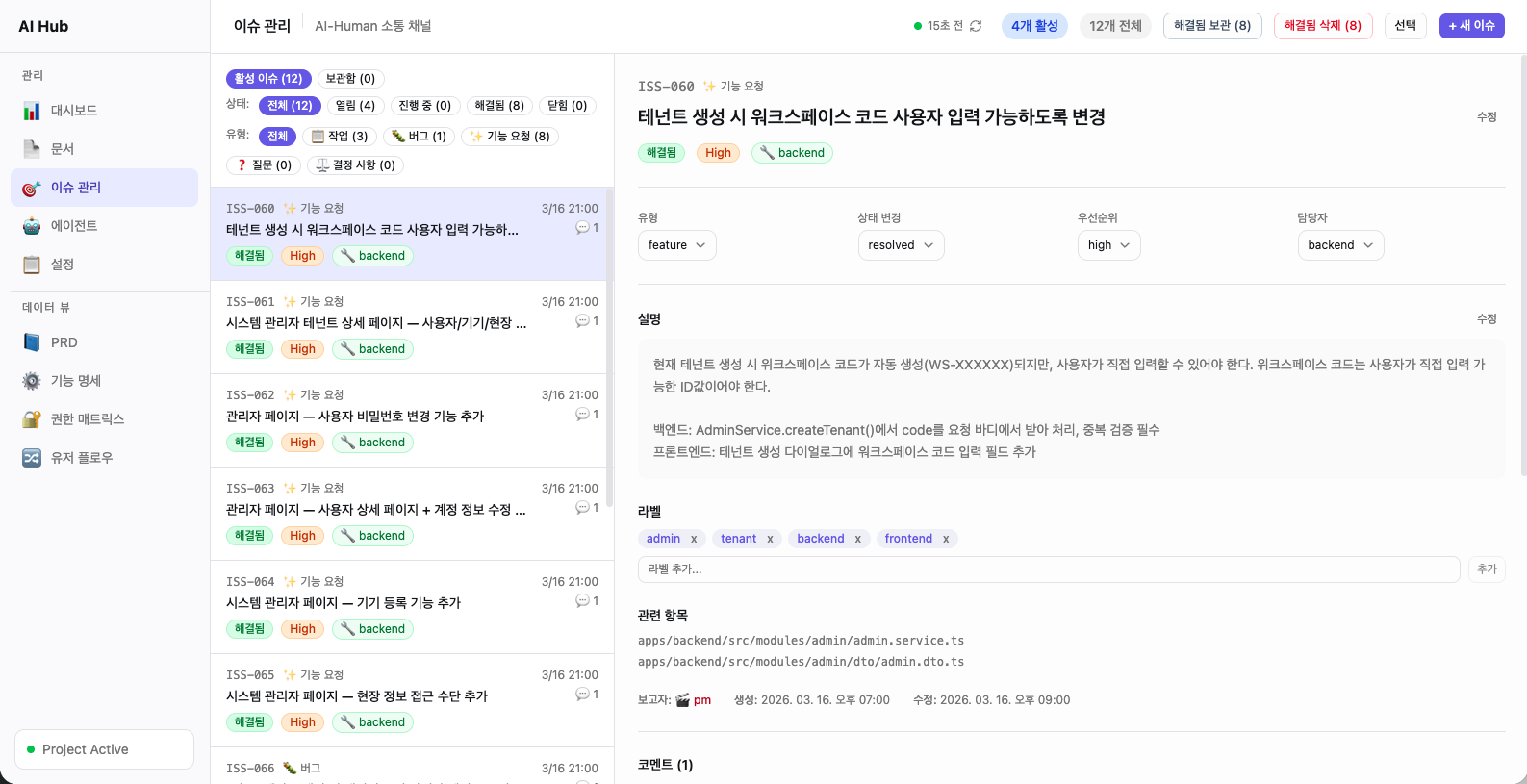Click comment bubble icon on ISS-062 row
This screenshot has width=1527, height=784.
pyautogui.click(x=582, y=415)
